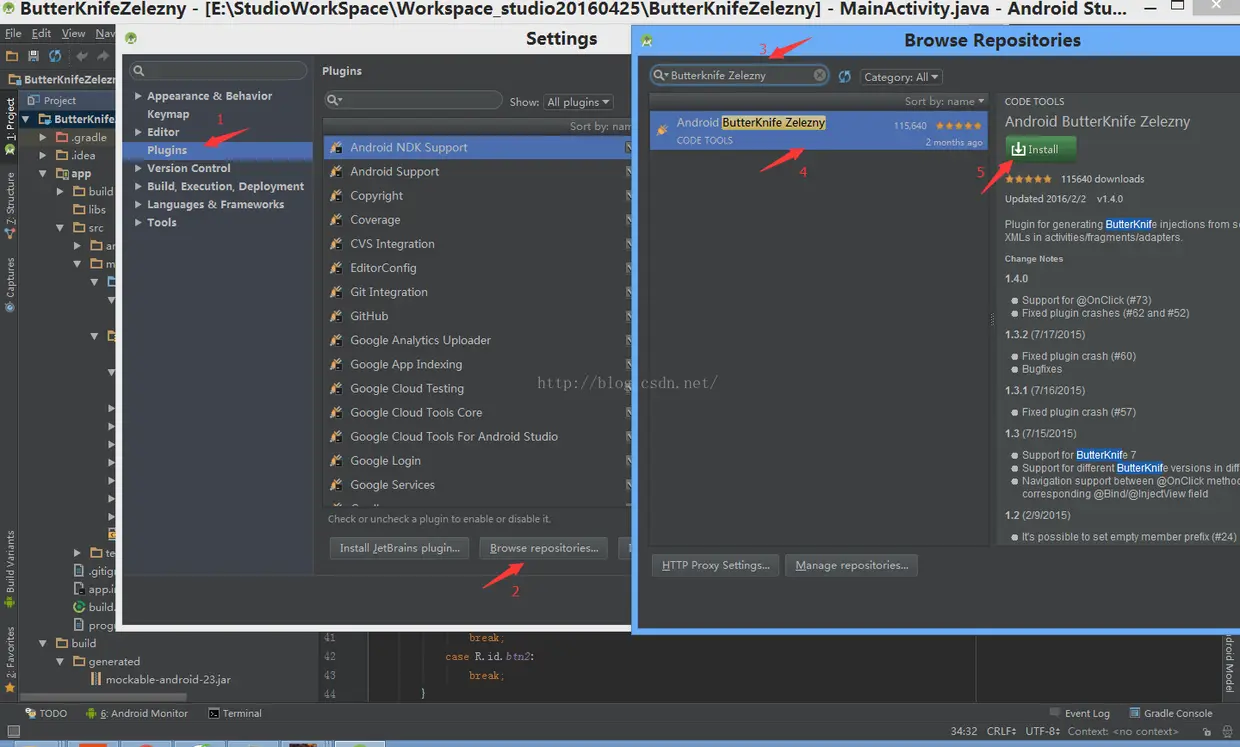
Task: Click the Redo arrow toolbar icon
Action: [101, 56]
